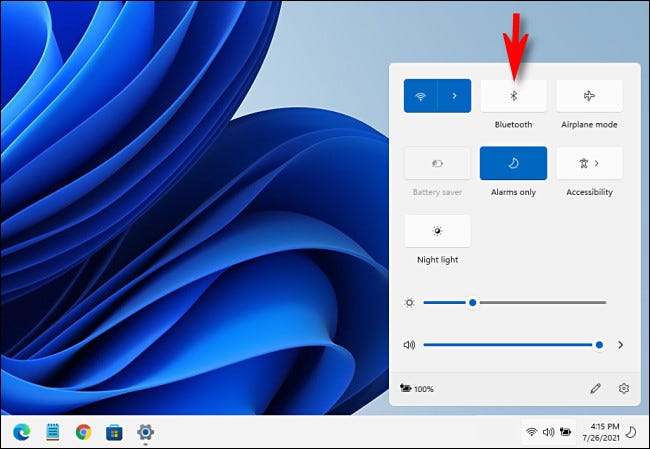Launch Microsoft Edge from the taskbar
This screenshot has height=449, width=650.
pyautogui.click(x=22, y=432)
